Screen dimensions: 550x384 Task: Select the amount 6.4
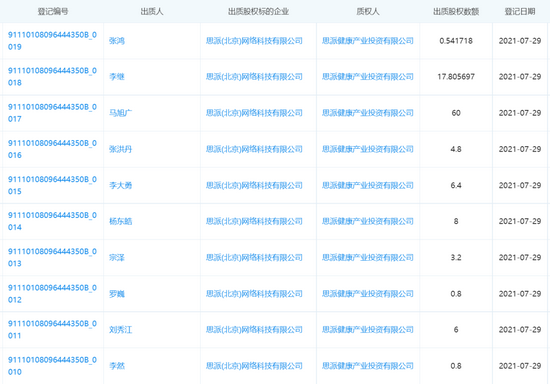[x=456, y=185]
